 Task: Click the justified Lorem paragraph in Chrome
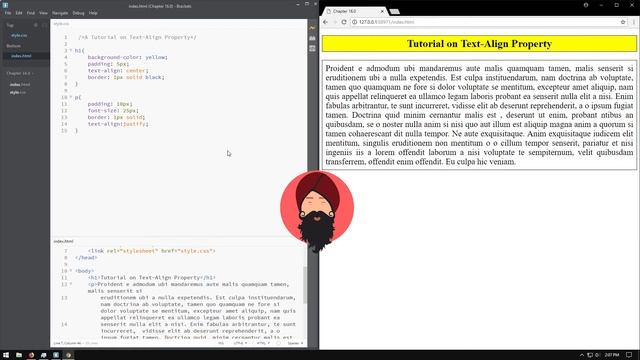click(x=479, y=115)
